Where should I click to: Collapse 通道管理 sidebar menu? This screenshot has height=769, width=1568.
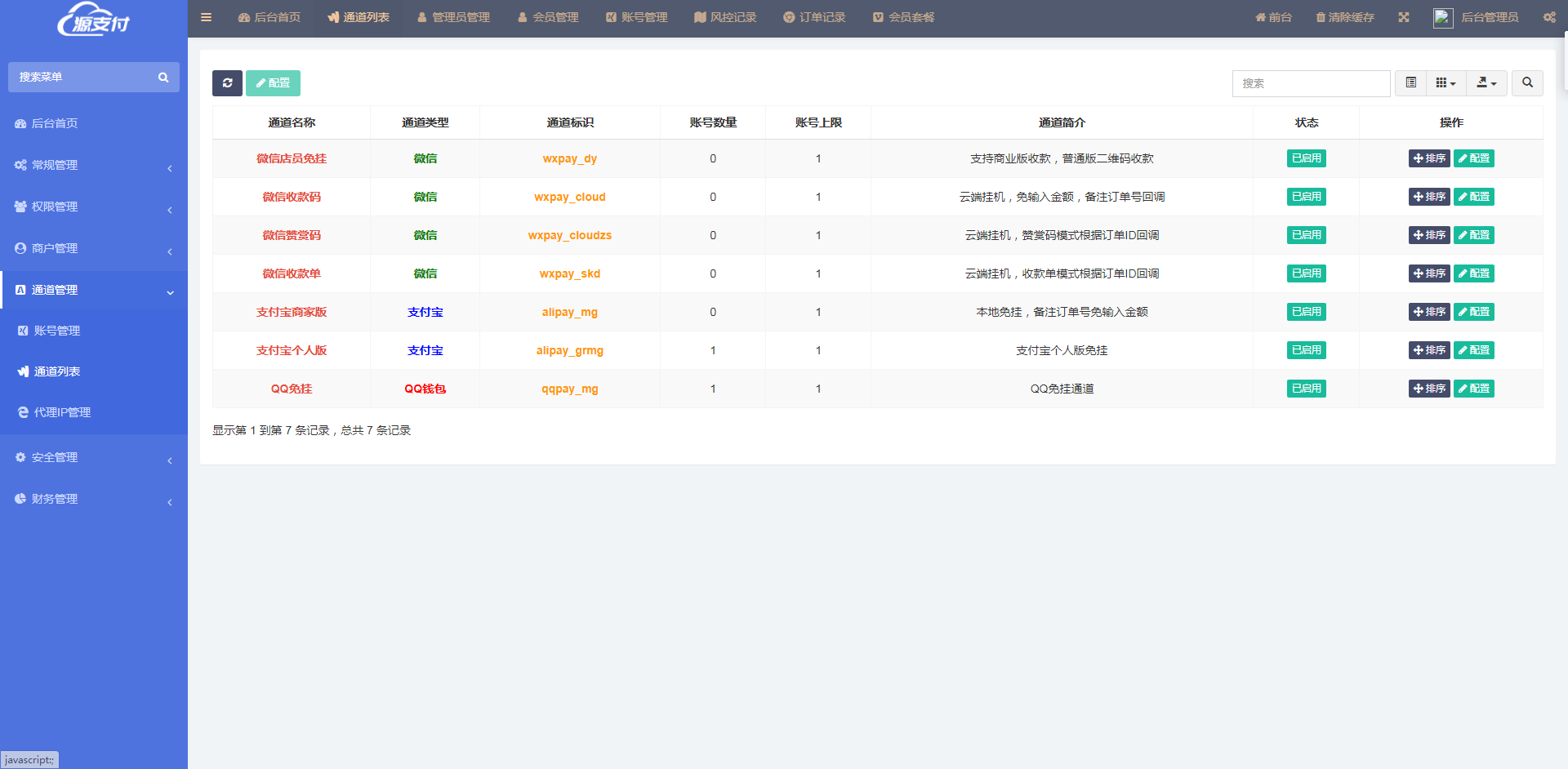click(x=94, y=290)
